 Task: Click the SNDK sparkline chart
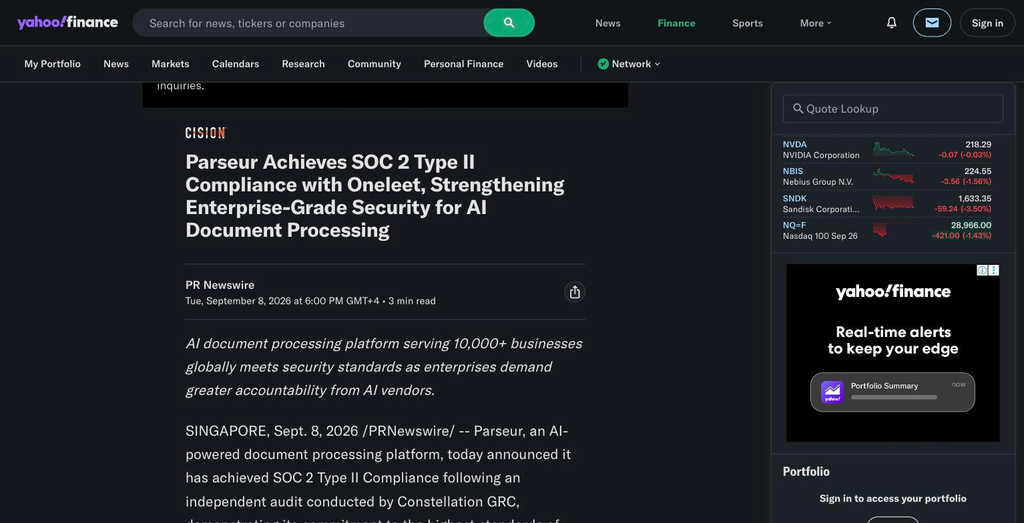pos(893,203)
